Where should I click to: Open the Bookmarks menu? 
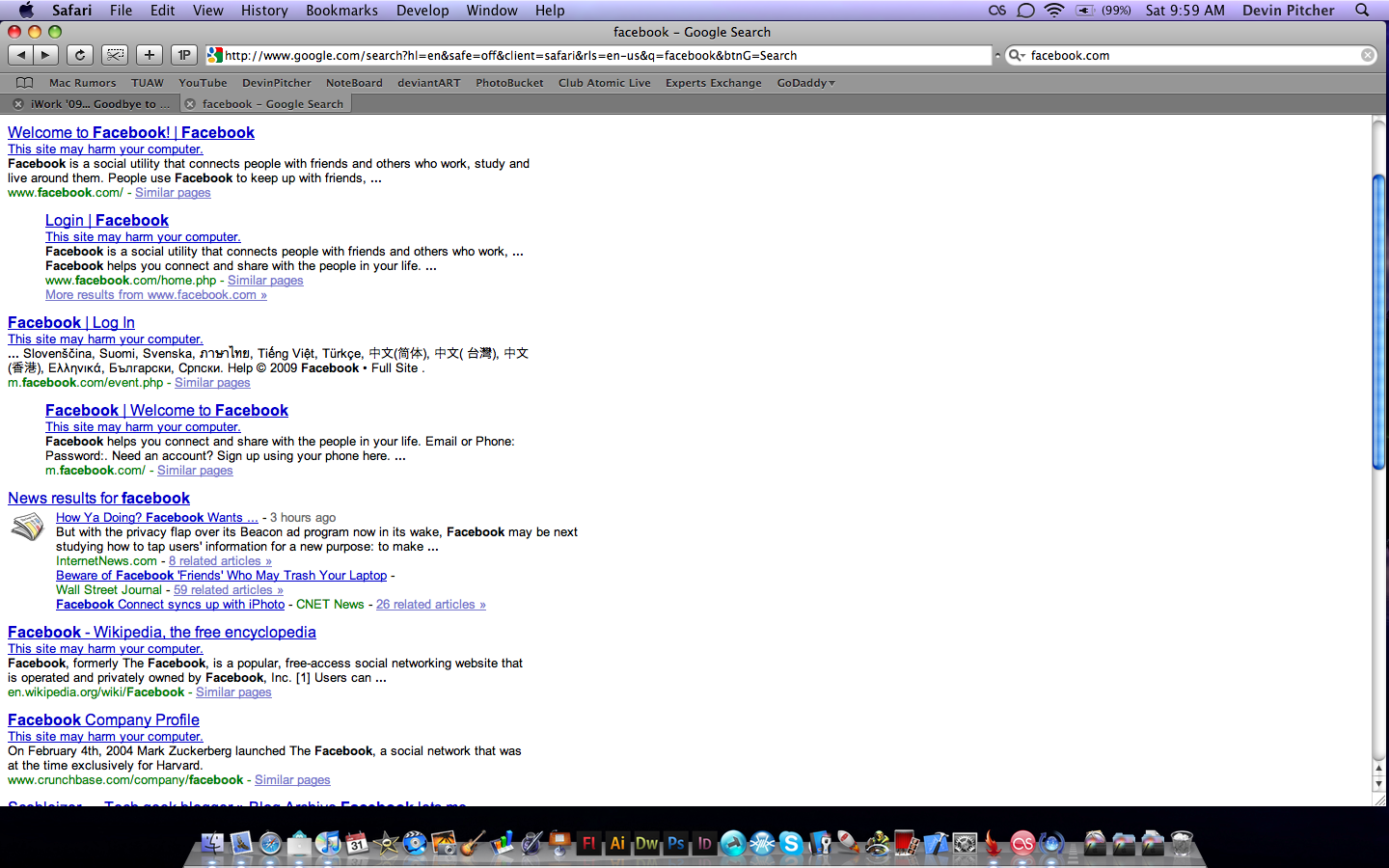coord(341,10)
